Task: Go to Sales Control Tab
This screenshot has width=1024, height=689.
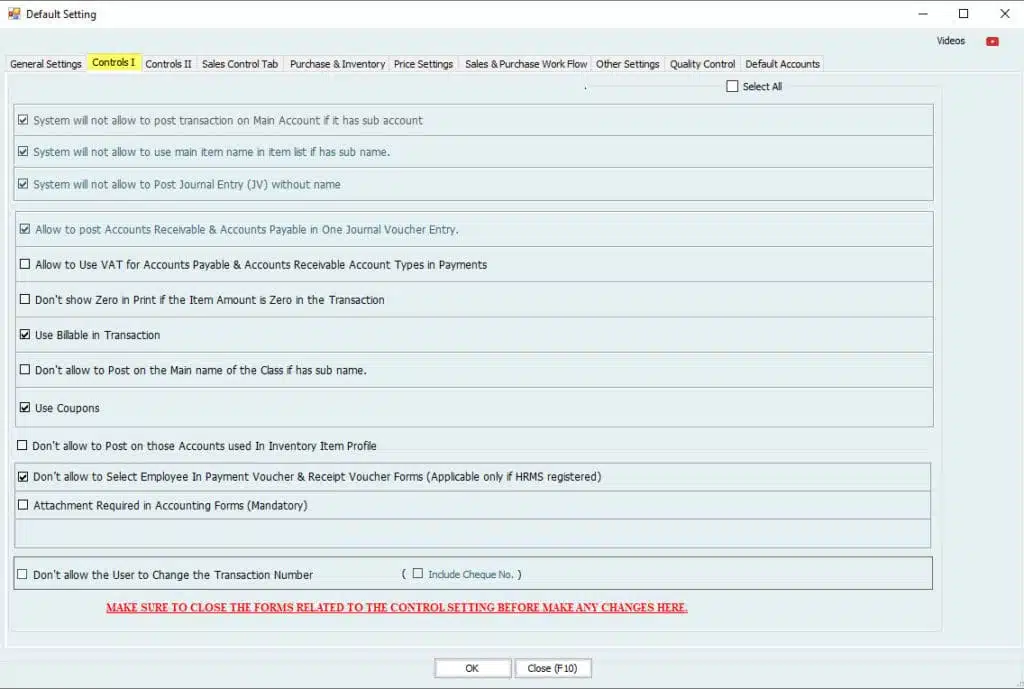Action: [x=240, y=64]
